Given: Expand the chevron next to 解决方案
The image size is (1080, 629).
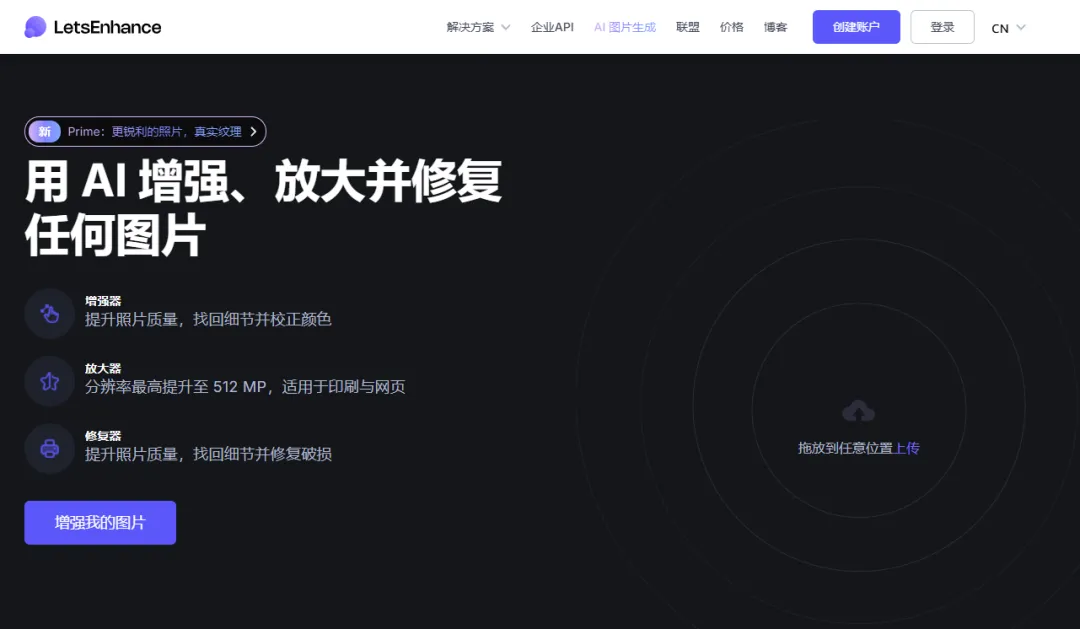Looking at the screenshot, I should [506, 28].
